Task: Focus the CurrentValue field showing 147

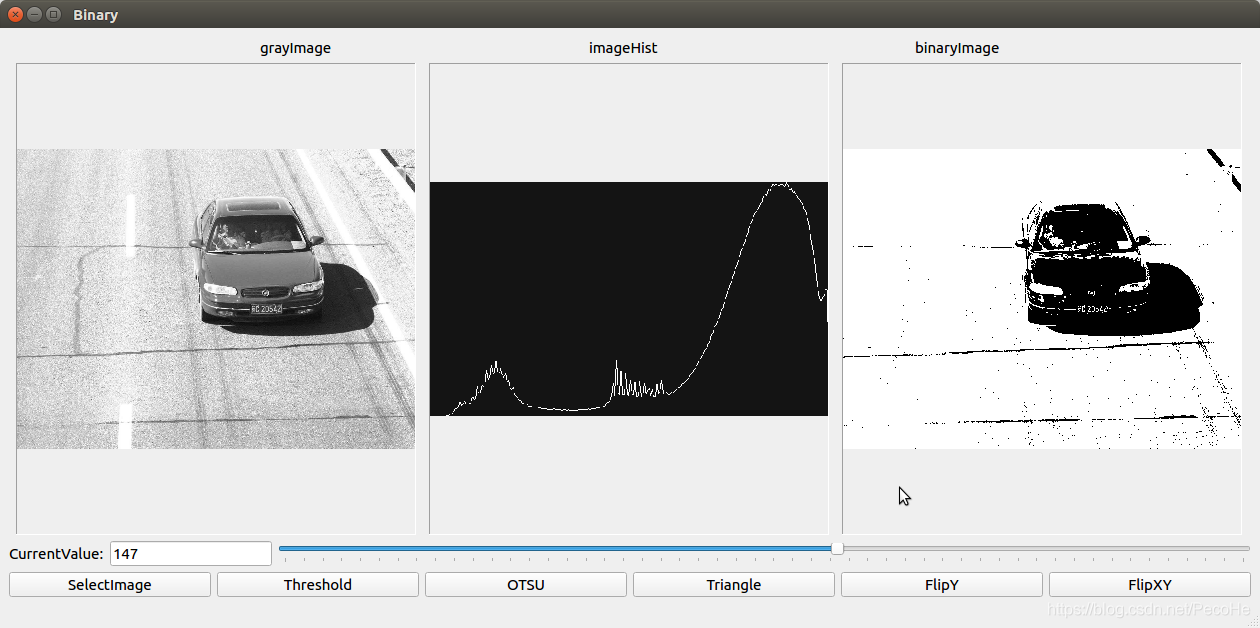Action: pyautogui.click(x=191, y=553)
